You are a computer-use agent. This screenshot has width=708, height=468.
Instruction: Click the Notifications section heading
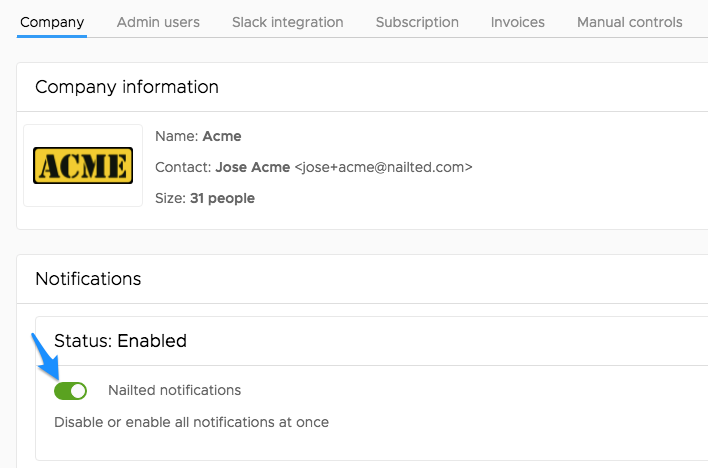88,279
